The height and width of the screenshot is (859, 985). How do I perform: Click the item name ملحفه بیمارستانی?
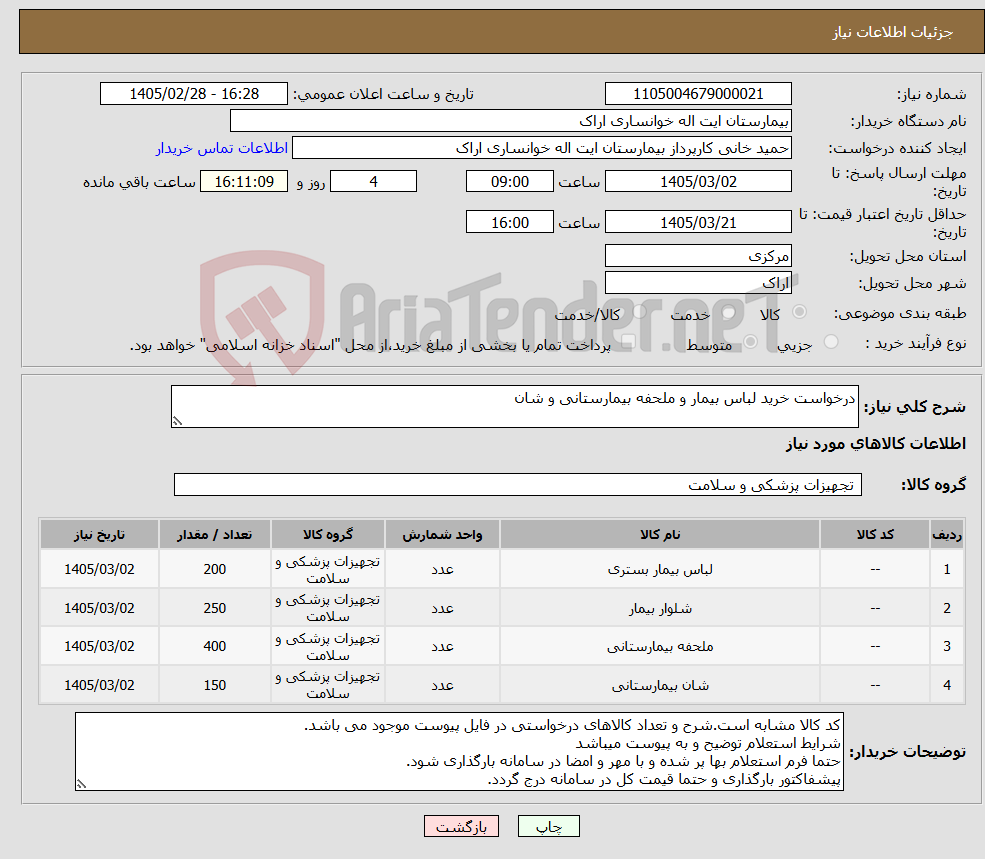point(660,646)
